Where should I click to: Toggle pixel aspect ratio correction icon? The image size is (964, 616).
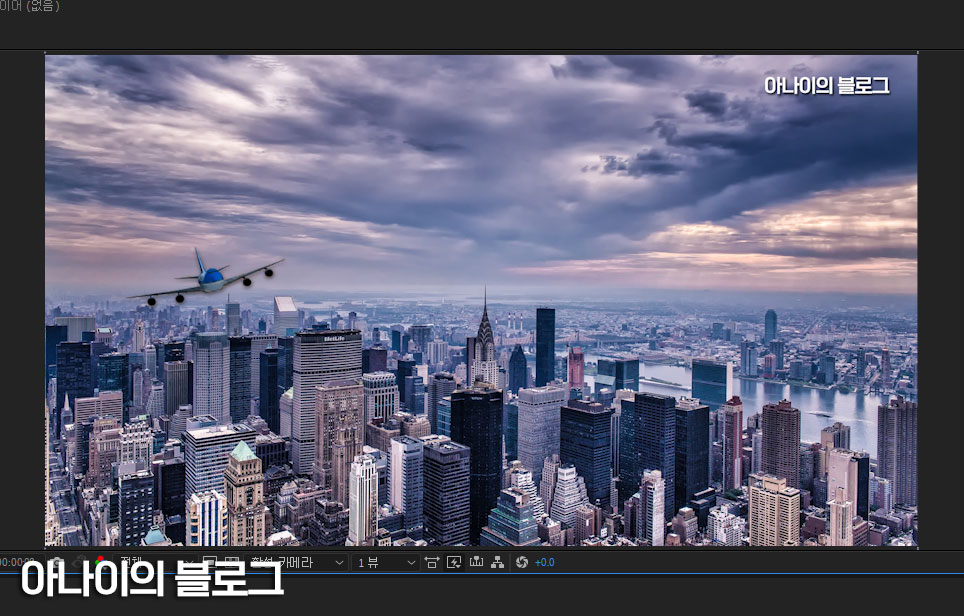(432, 563)
